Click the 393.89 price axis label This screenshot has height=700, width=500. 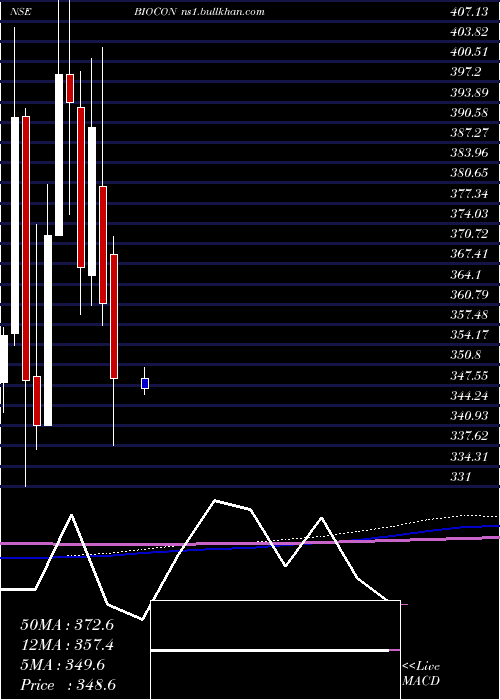[x=469, y=92]
